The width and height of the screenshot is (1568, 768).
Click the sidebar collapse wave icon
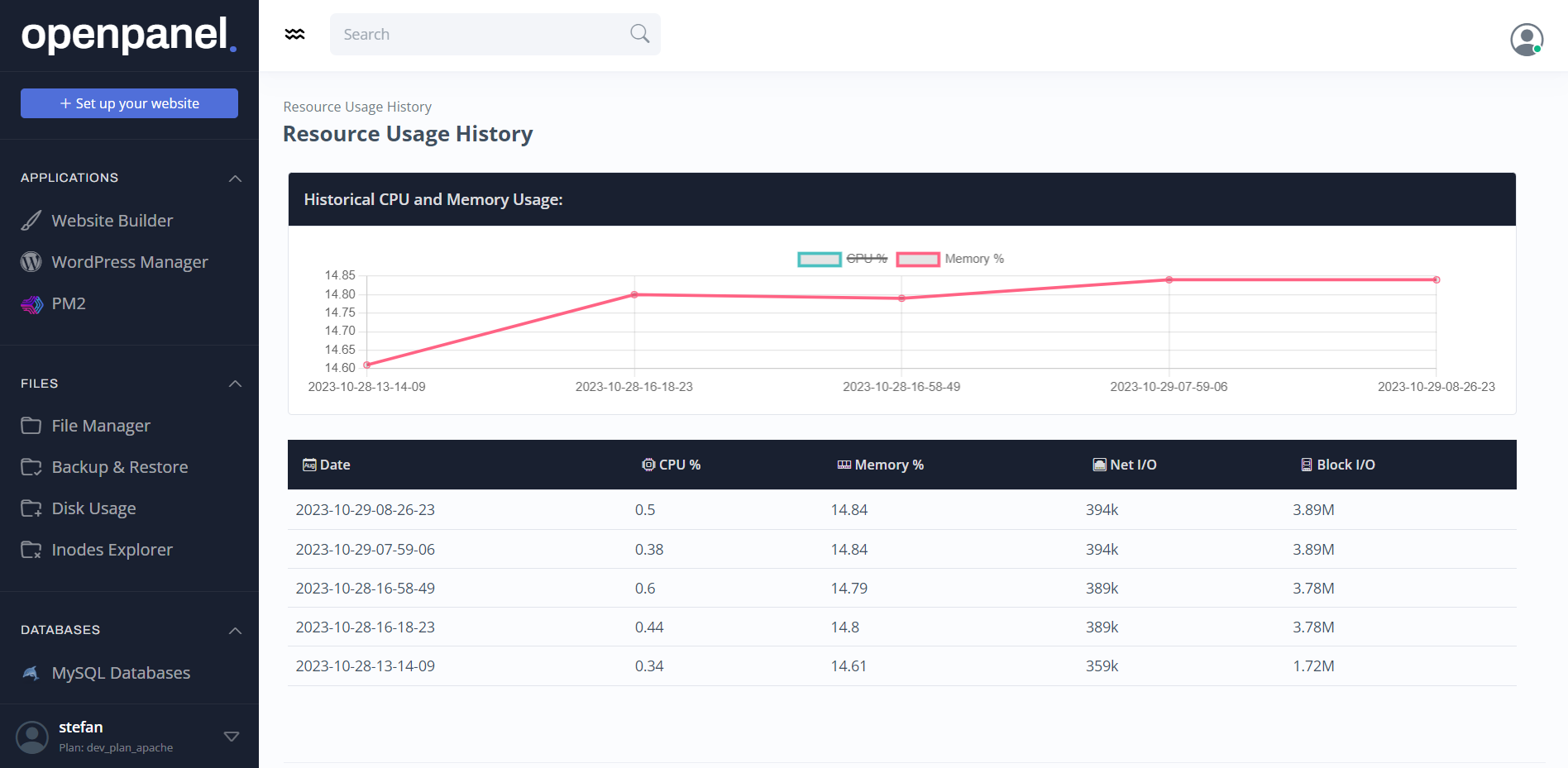294,34
